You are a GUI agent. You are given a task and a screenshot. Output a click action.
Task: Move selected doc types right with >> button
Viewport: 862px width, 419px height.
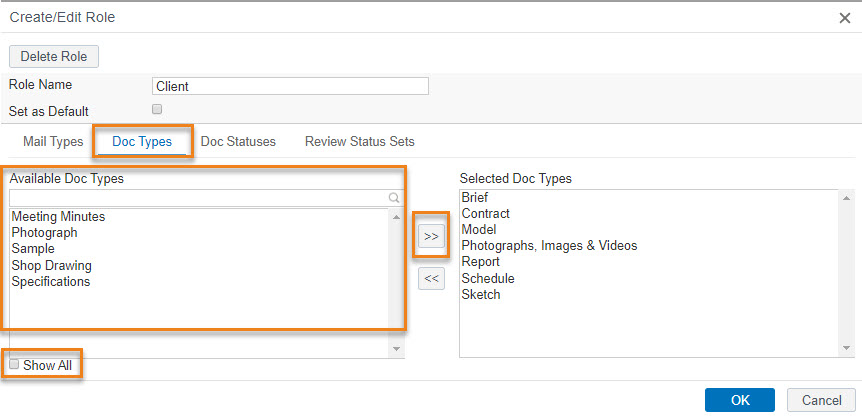431,236
